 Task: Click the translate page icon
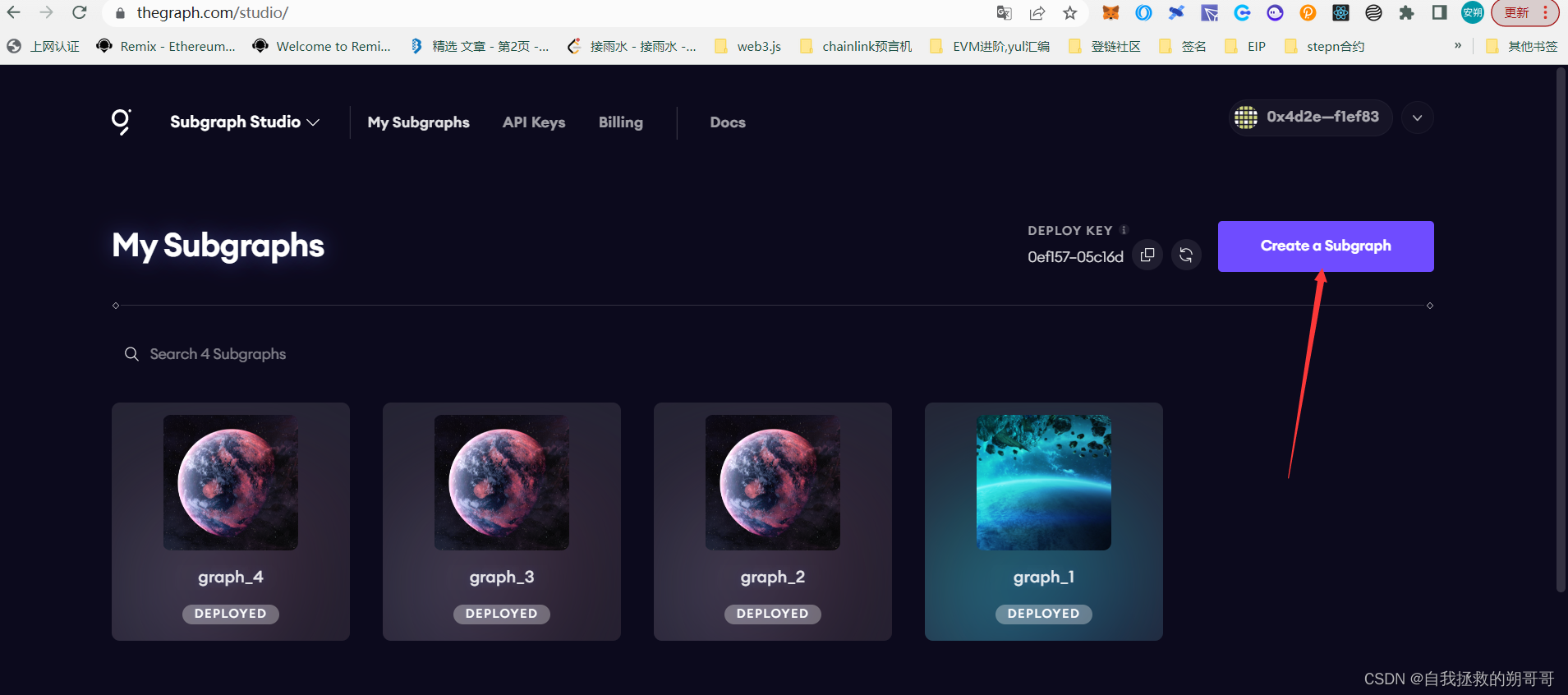click(1004, 13)
